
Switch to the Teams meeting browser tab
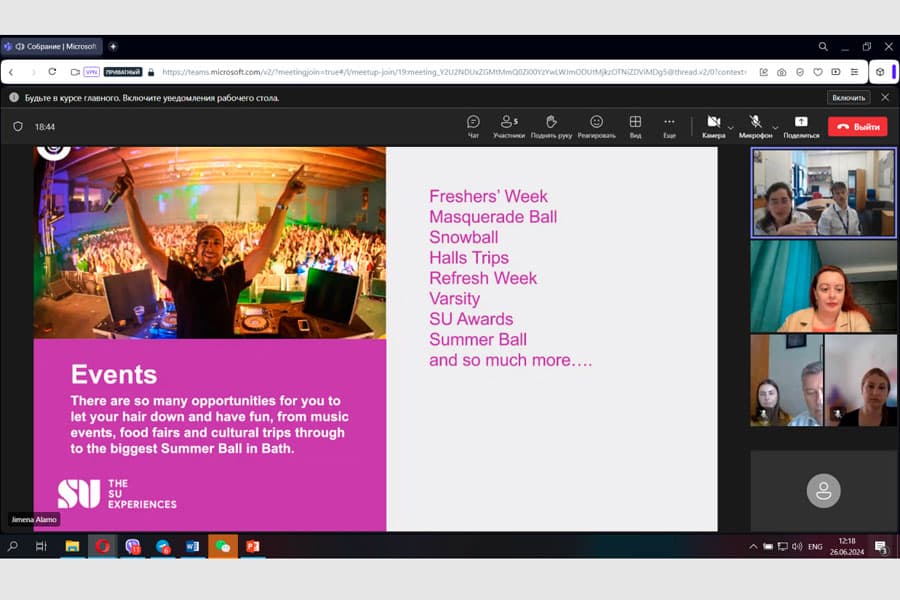click(x=54, y=46)
